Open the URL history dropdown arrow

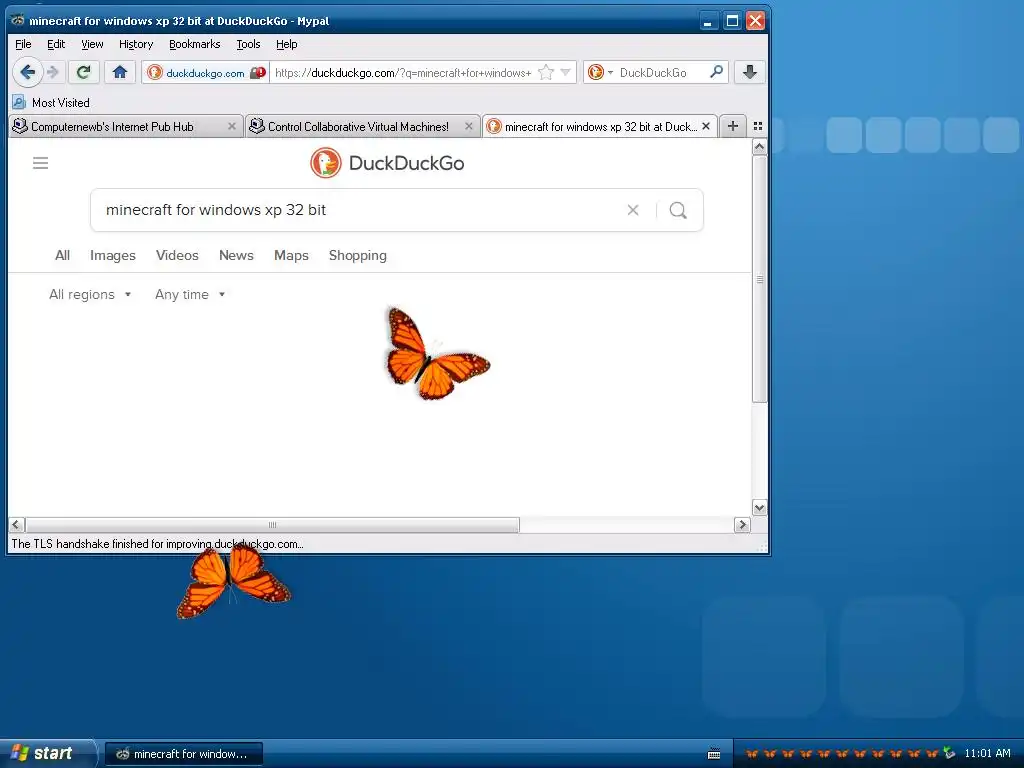(566, 72)
